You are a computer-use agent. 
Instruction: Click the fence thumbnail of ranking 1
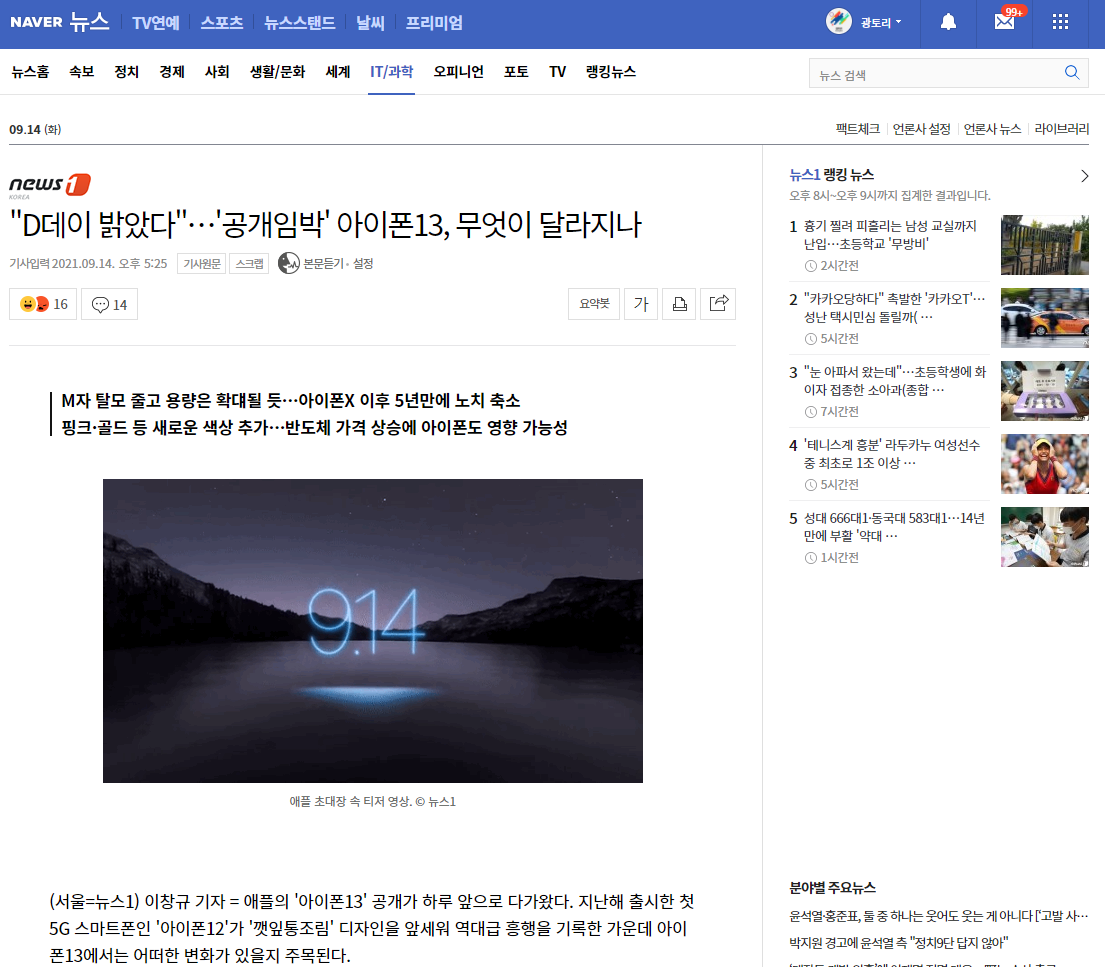1044,245
